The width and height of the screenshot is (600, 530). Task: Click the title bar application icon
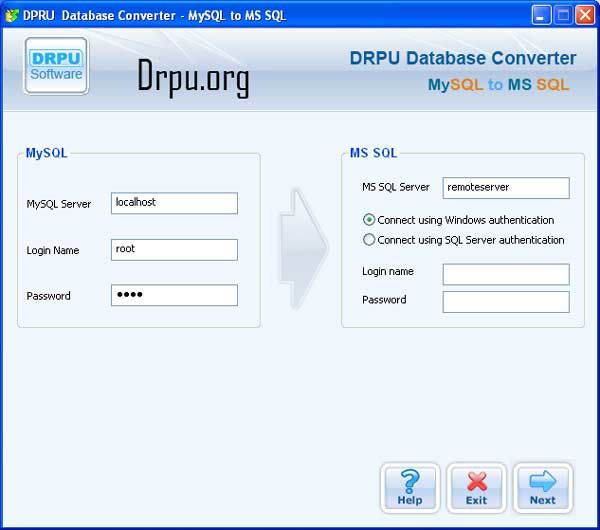[x=12, y=14]
